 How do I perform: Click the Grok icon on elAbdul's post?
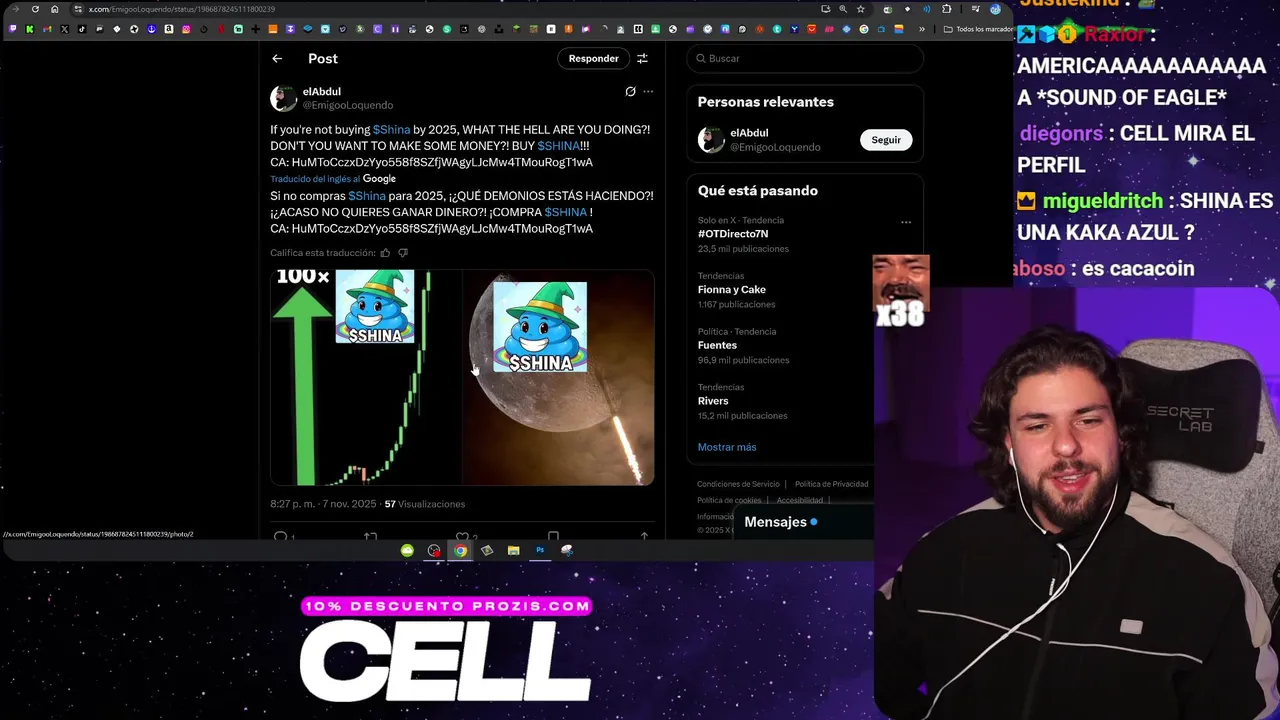tap(630, 91)
